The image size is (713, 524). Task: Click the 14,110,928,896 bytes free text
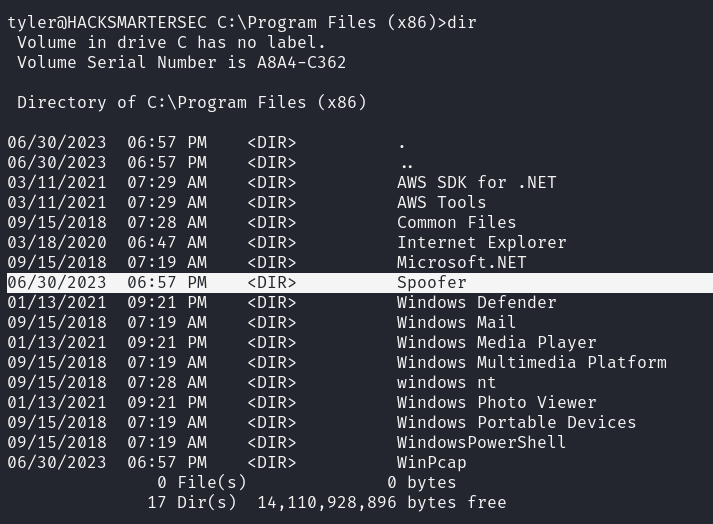[x=381, y=502]
